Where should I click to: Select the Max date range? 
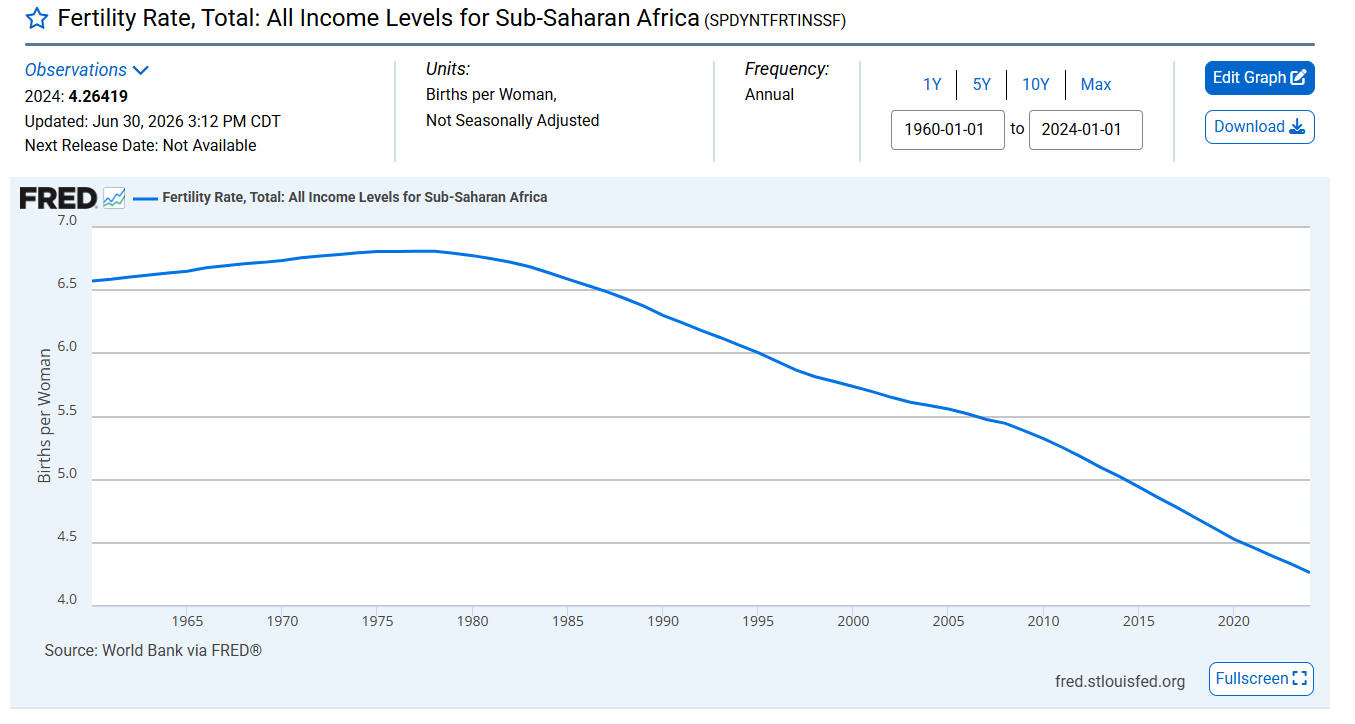[1096, 85]
